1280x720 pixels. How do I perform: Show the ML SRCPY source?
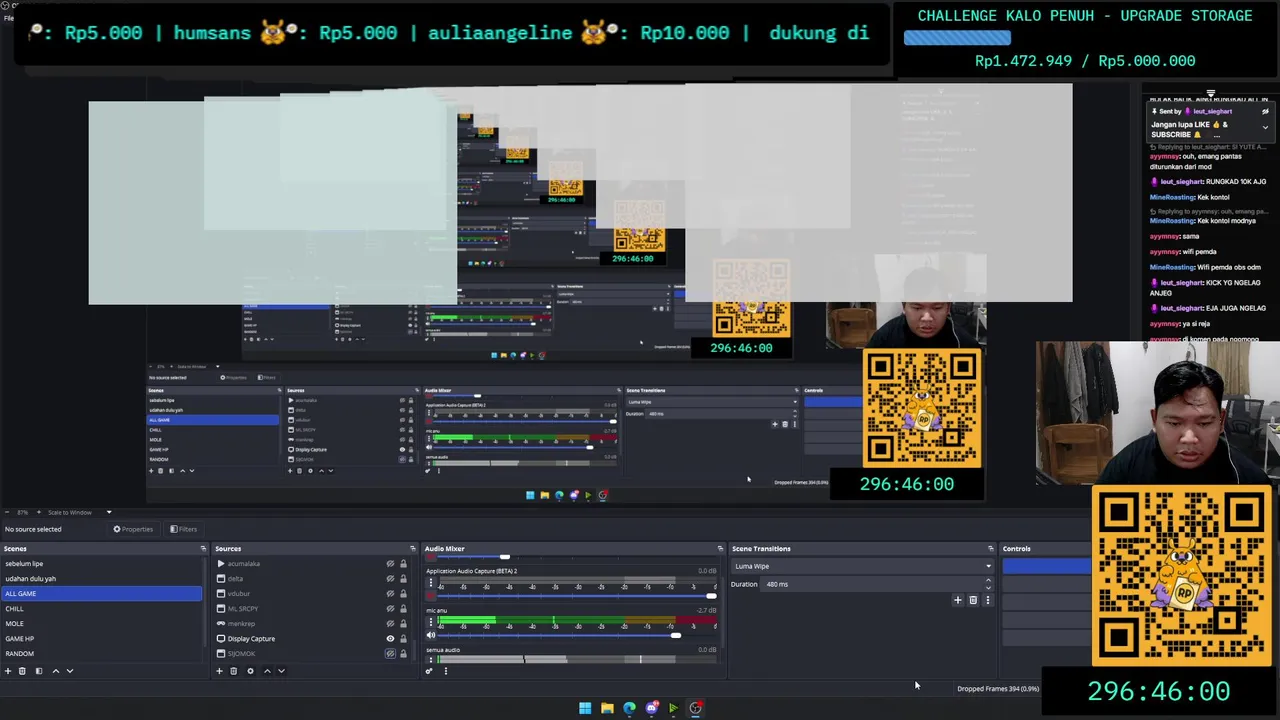coord(390,609)
